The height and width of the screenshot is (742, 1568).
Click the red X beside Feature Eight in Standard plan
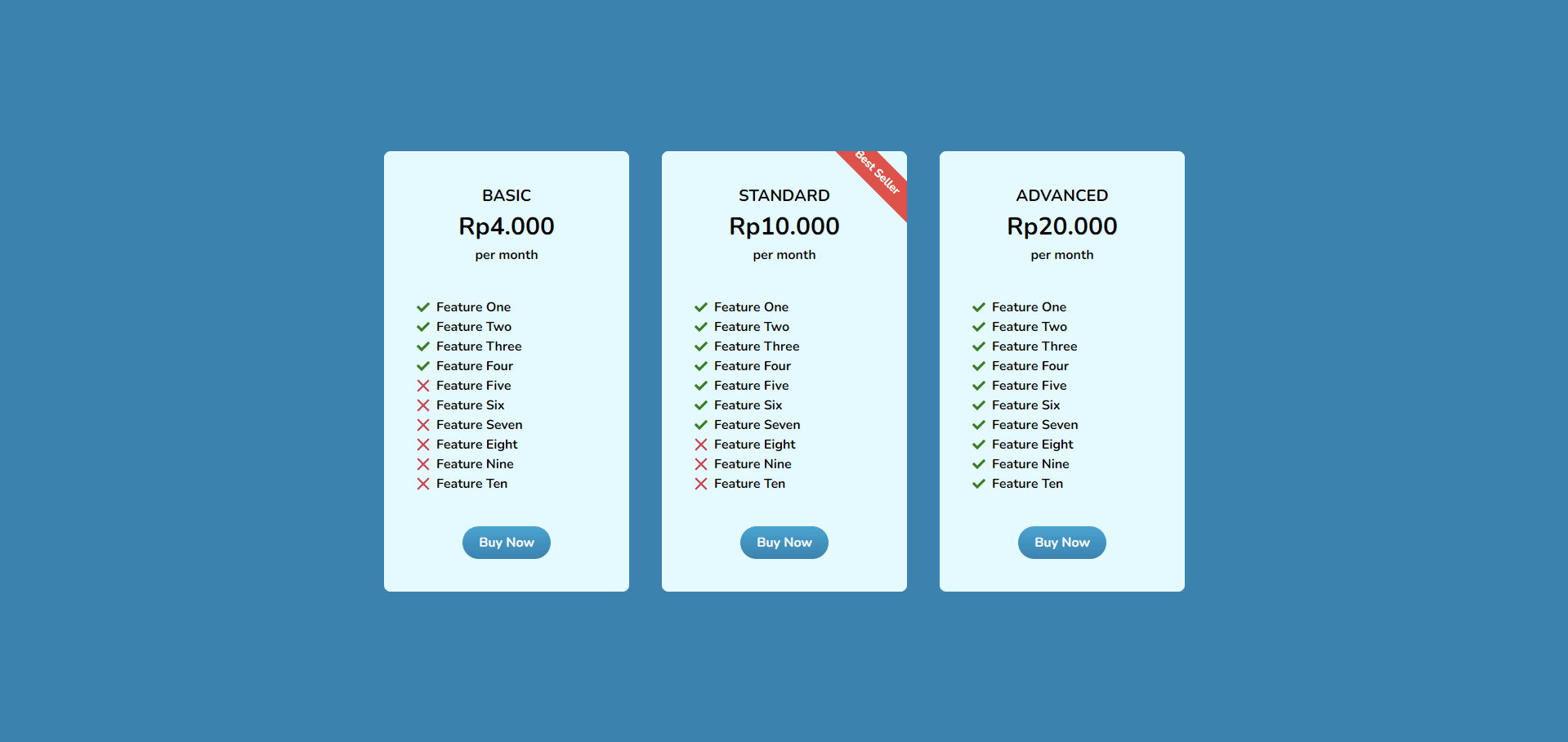click(x=701, y=444)
